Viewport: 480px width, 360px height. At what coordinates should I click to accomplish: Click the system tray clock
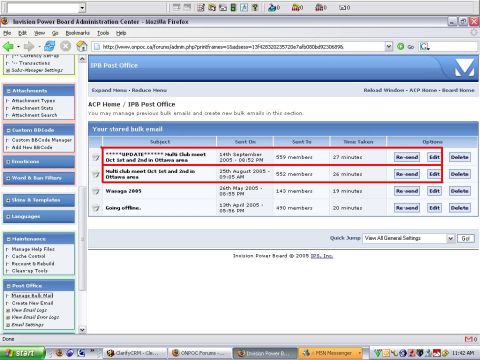[x=463, y=353]
